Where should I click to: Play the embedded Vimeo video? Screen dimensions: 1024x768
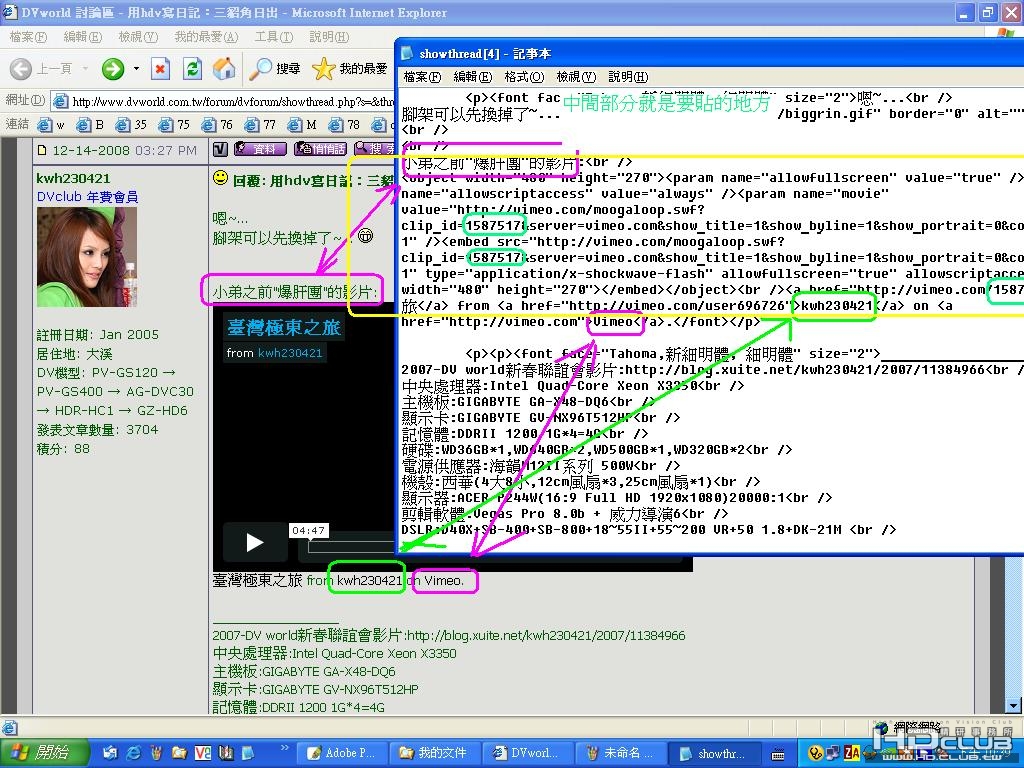point(255,542)
